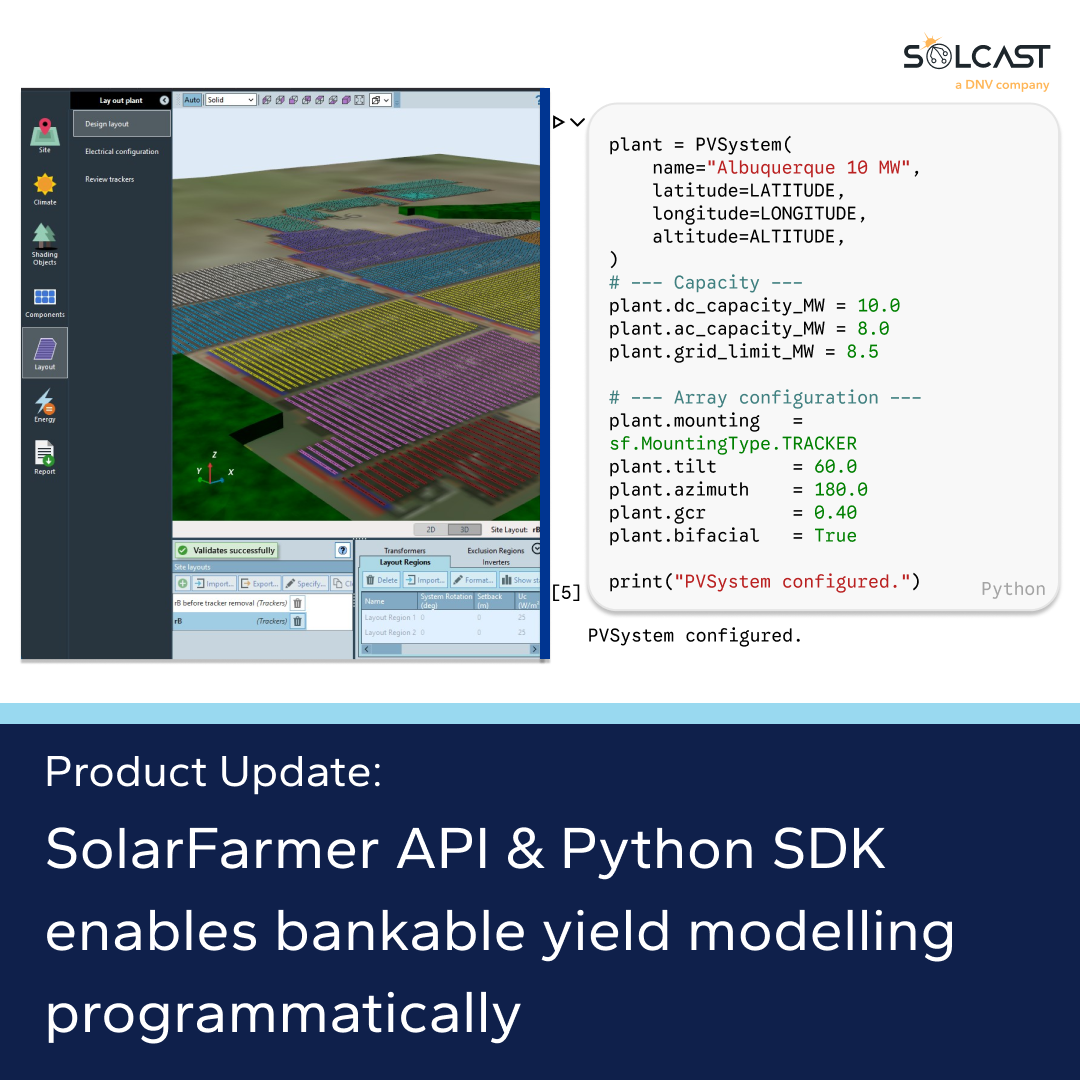
Task: Click scrollbar right arrow in regions table
Action: click(x=534, y=650)
